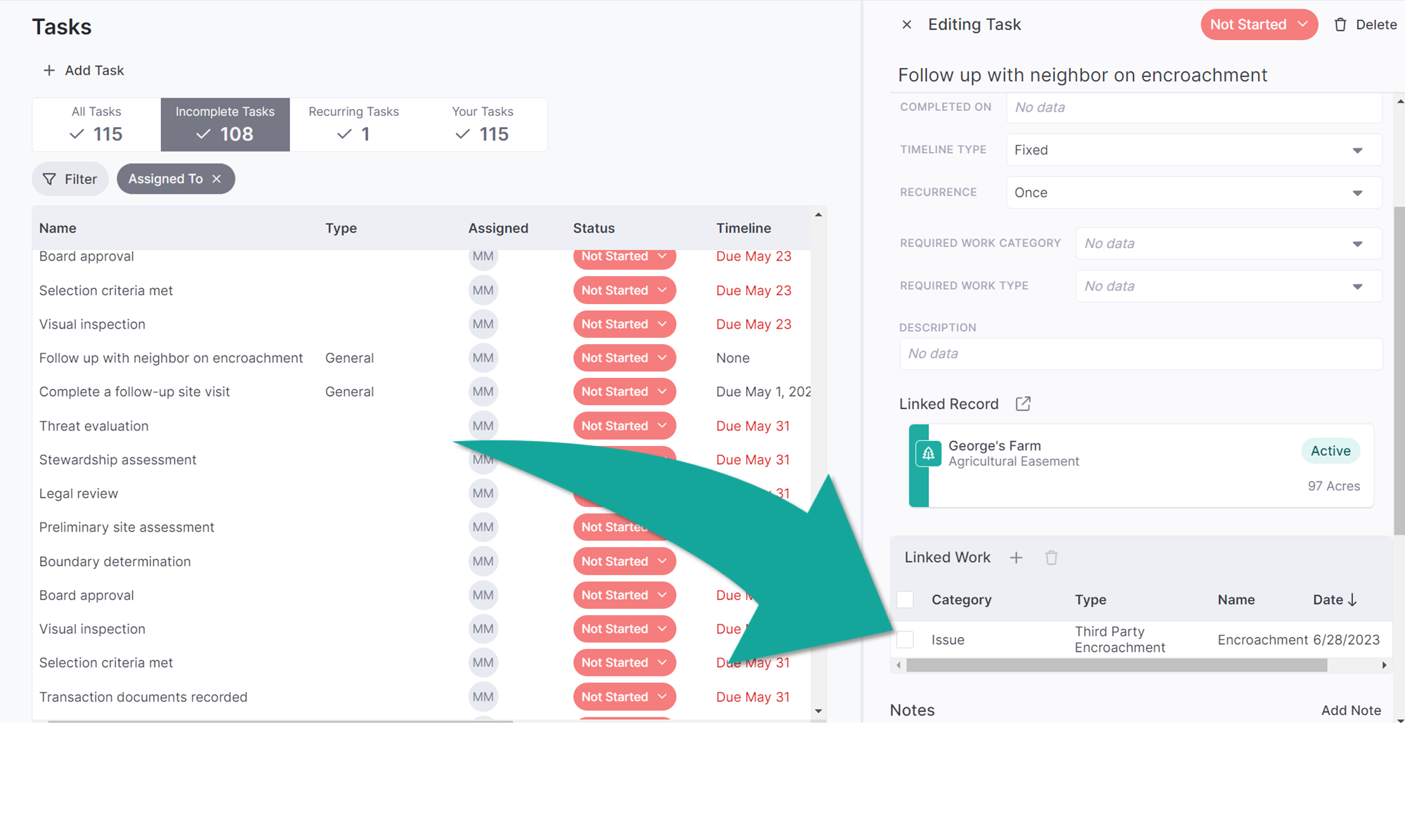Image resolution: width=1405 pixels, height=840 pixels.
Task: Check the header checkbox in Linked Work table
Action: coord(905,599)
